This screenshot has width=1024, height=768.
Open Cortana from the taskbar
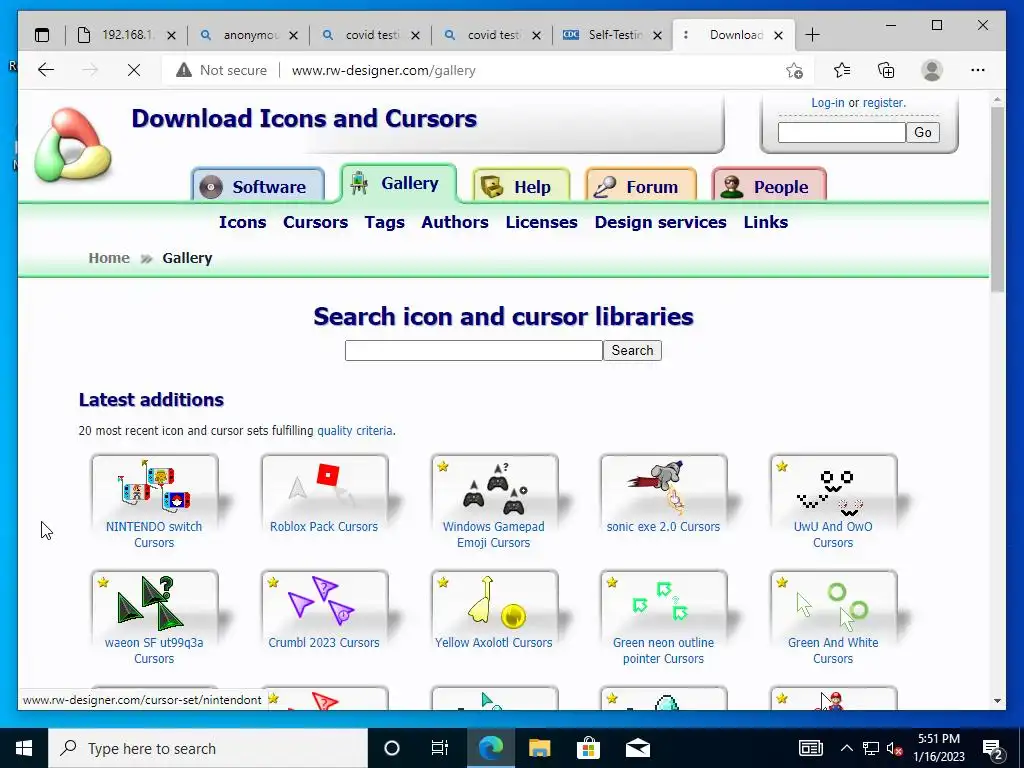point(391,748)
